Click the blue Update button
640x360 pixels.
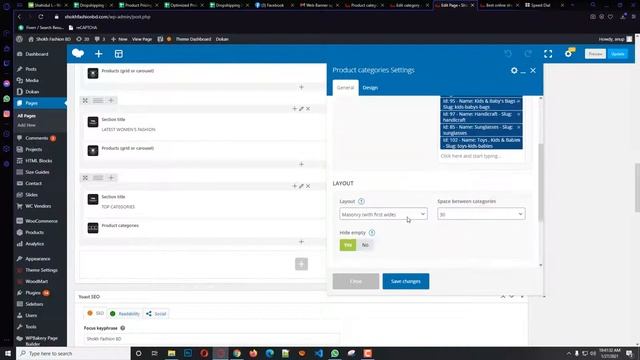pyautogui.click(x=618, y=54)
